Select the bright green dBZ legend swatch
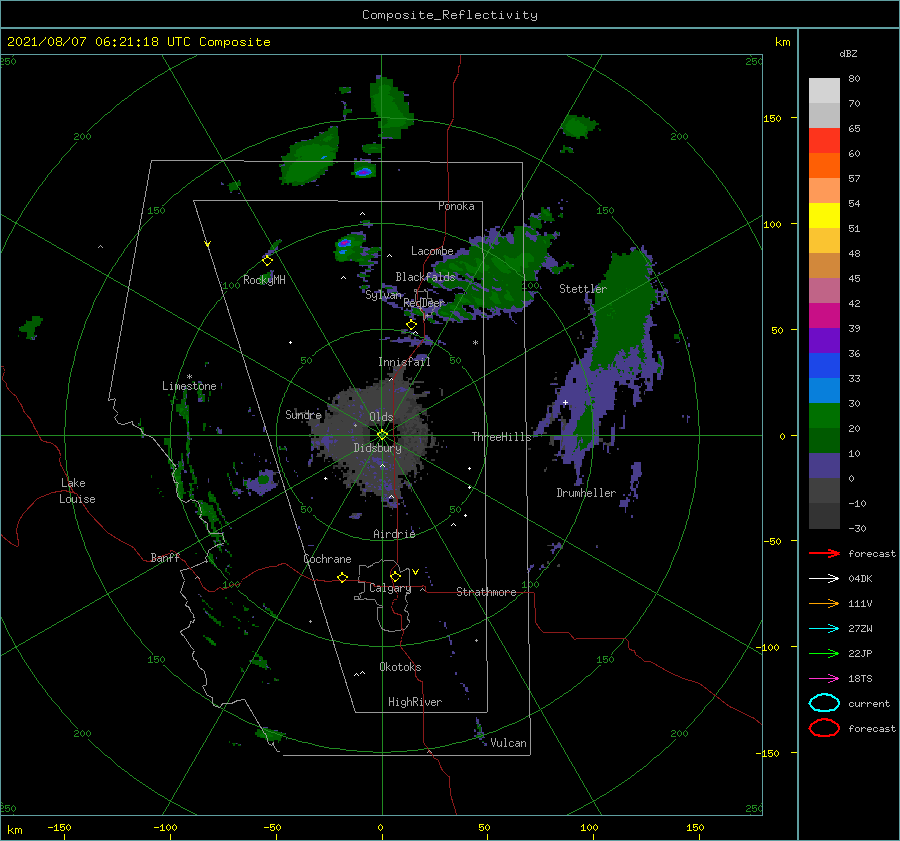 click(x=824, y=415)
